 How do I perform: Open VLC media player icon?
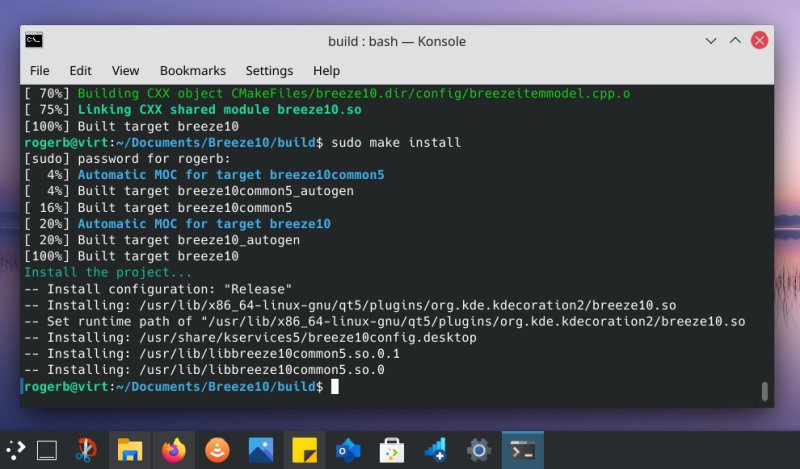pyautogui.click(x=217, y=450)
